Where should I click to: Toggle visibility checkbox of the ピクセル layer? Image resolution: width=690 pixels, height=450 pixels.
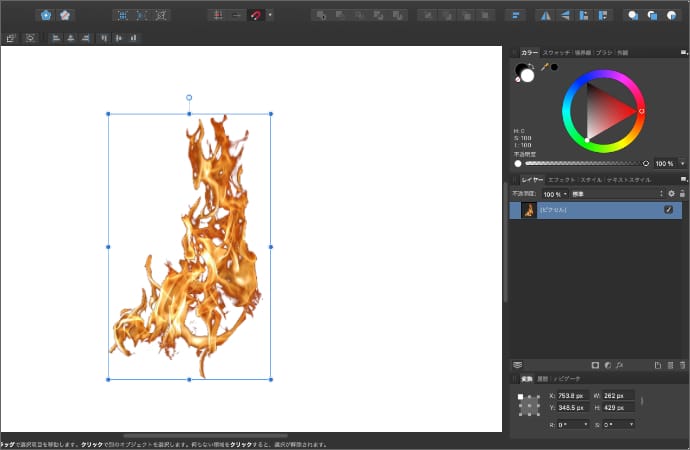coord(669,210)
